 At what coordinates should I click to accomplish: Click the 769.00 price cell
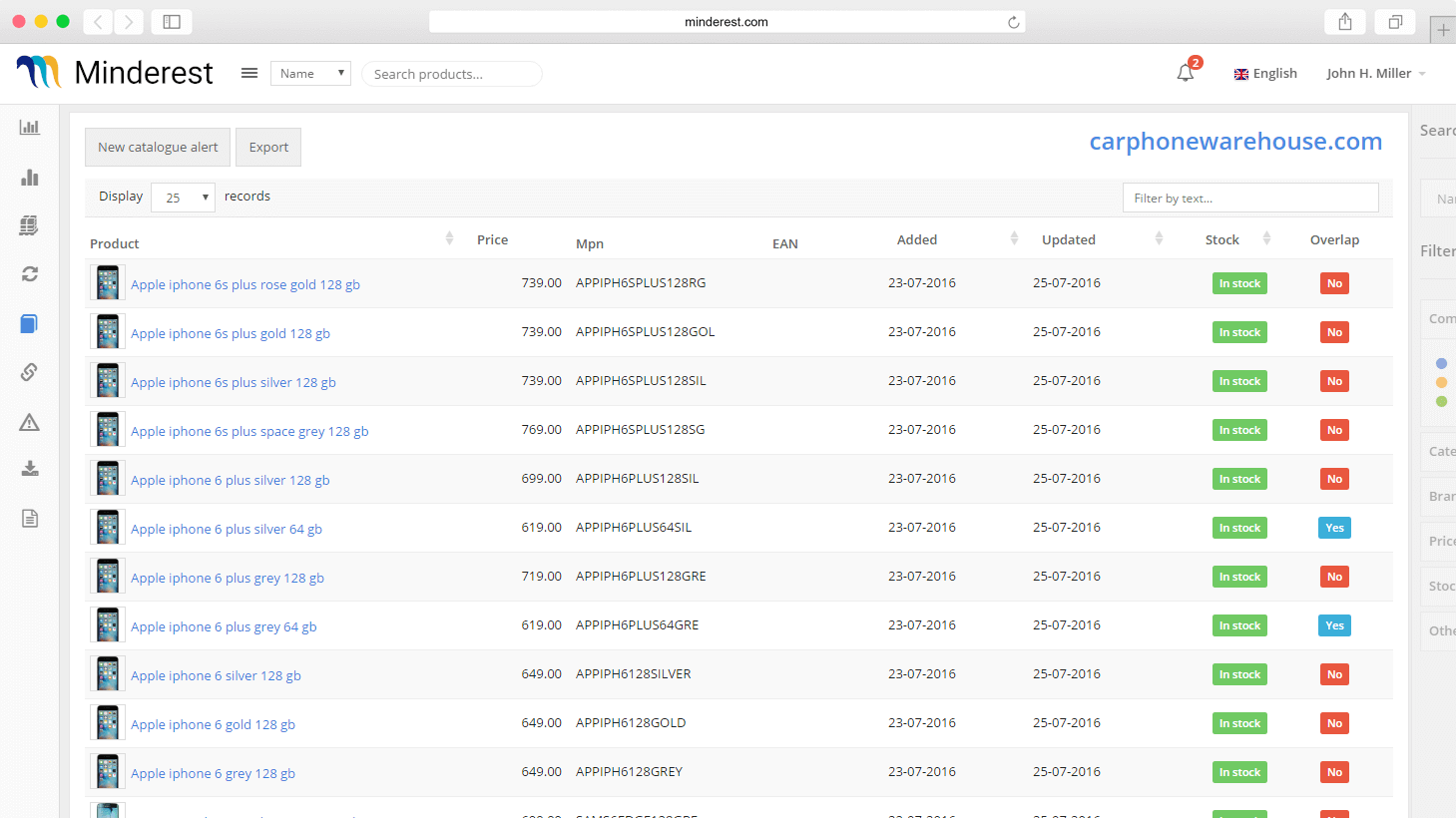click(x=541, y=429)
